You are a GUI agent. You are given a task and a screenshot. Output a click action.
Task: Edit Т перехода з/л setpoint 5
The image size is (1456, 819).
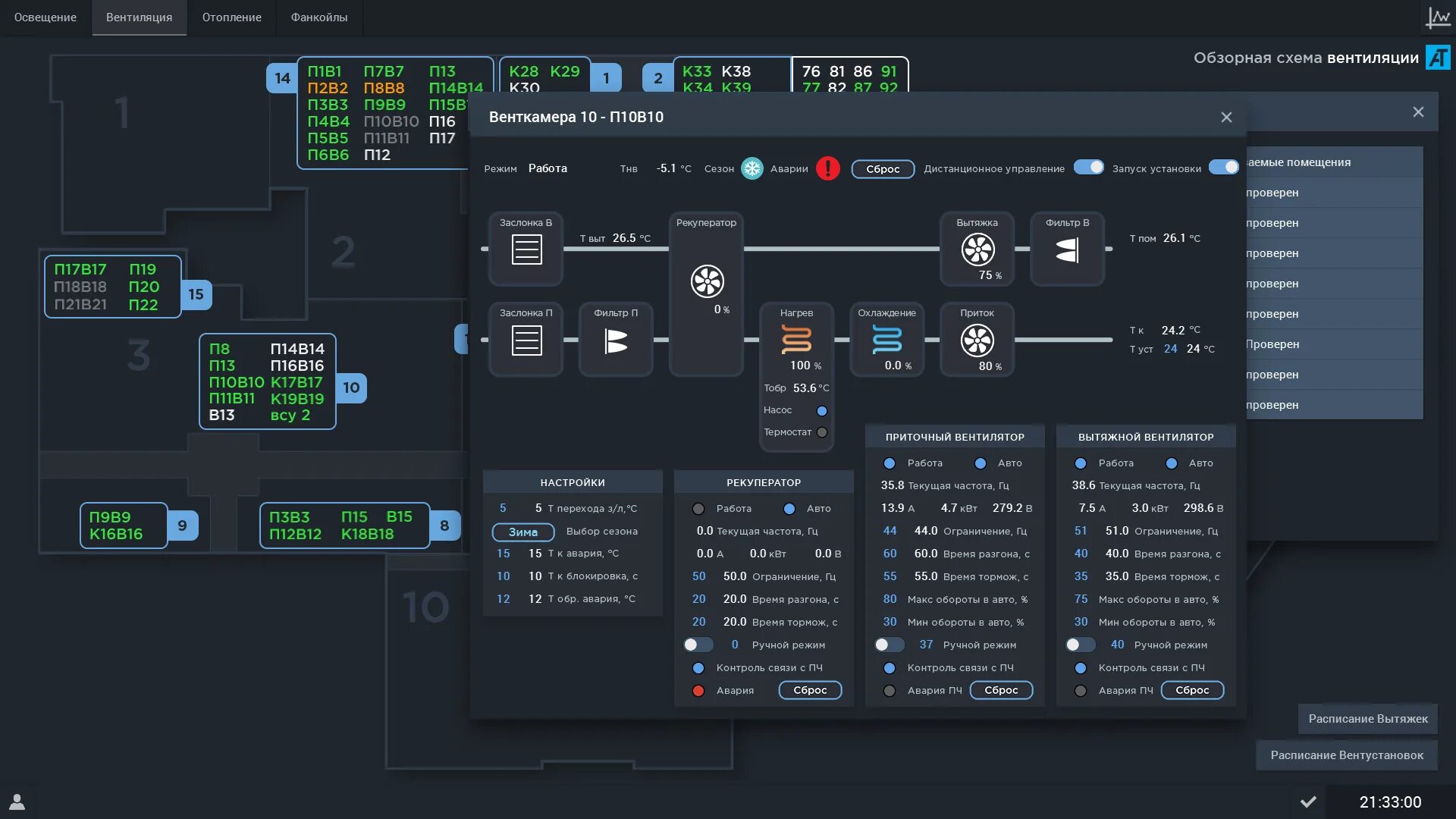[x=503, y=508]
